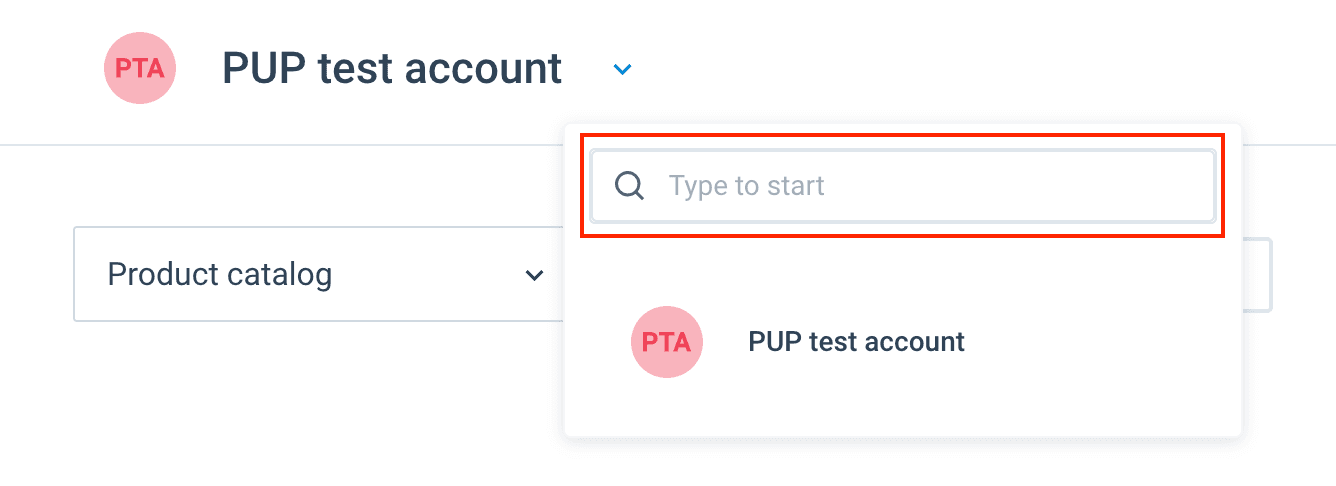Select the PTA avatar in the dropdown list
Image resolution: width=1336 pixels, height=486 pixels.
[666, 342]
